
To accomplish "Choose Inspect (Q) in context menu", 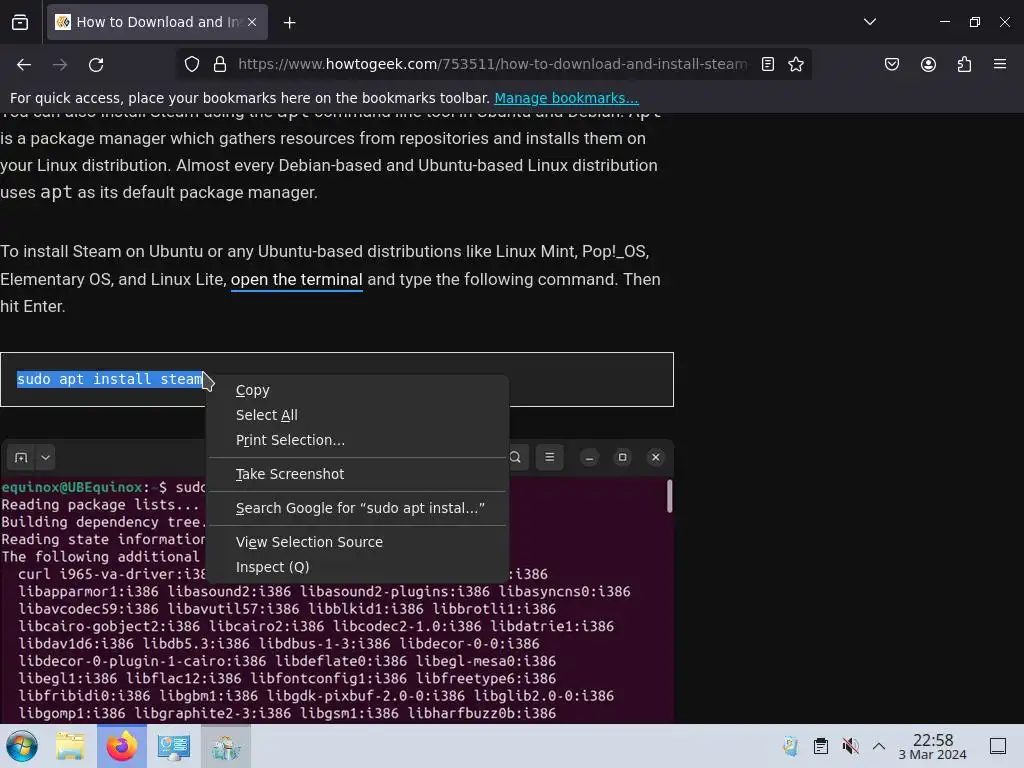I will (x=357, y=567).
